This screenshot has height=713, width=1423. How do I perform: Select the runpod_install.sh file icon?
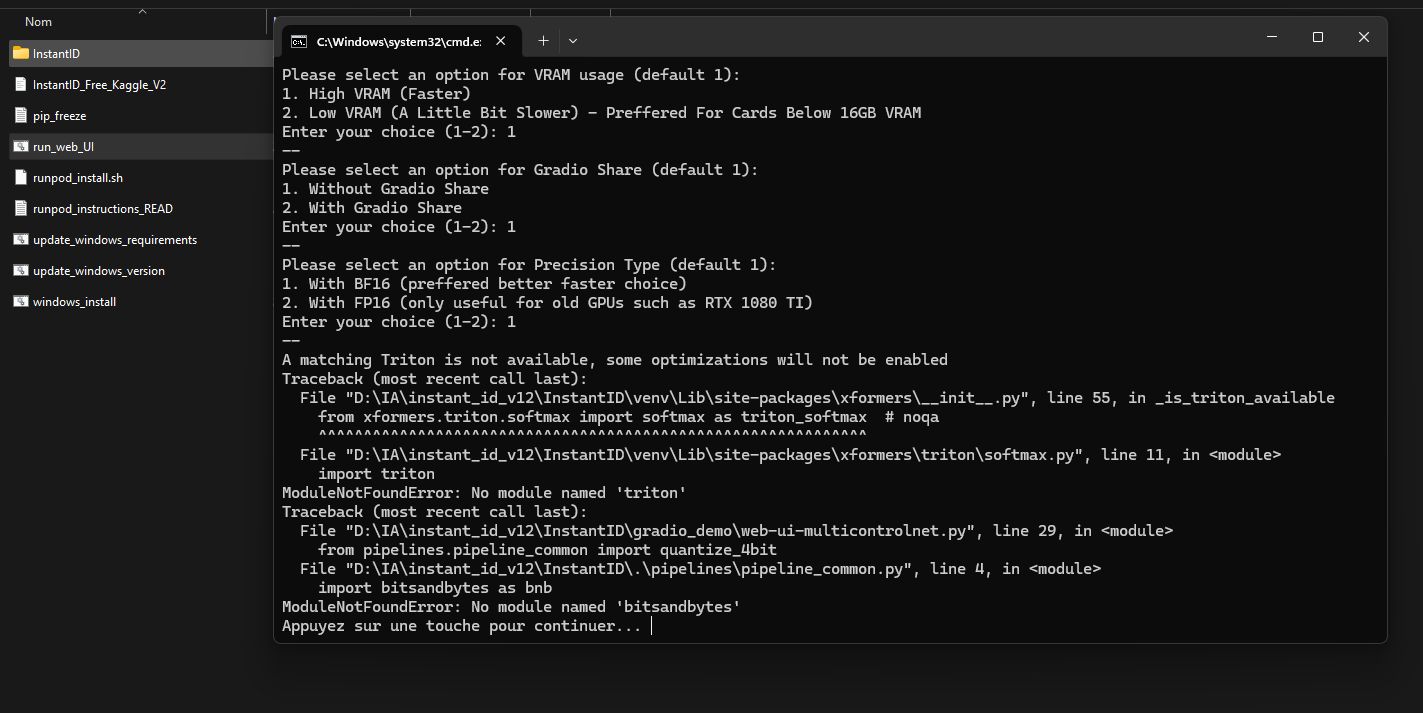tap(20, 177)
